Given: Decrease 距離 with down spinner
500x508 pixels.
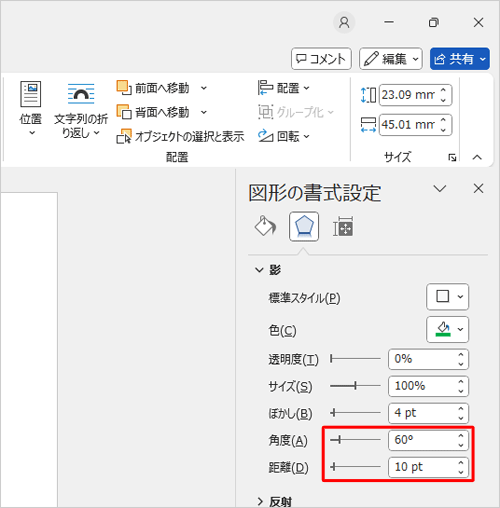Looking at the screenshot, I should tap(461, 472).
